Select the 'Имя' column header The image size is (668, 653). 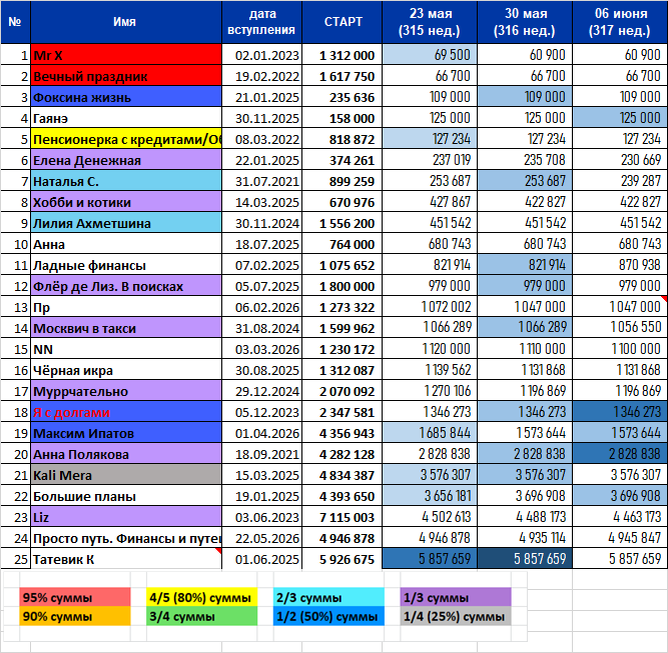[x=126, y=22]
